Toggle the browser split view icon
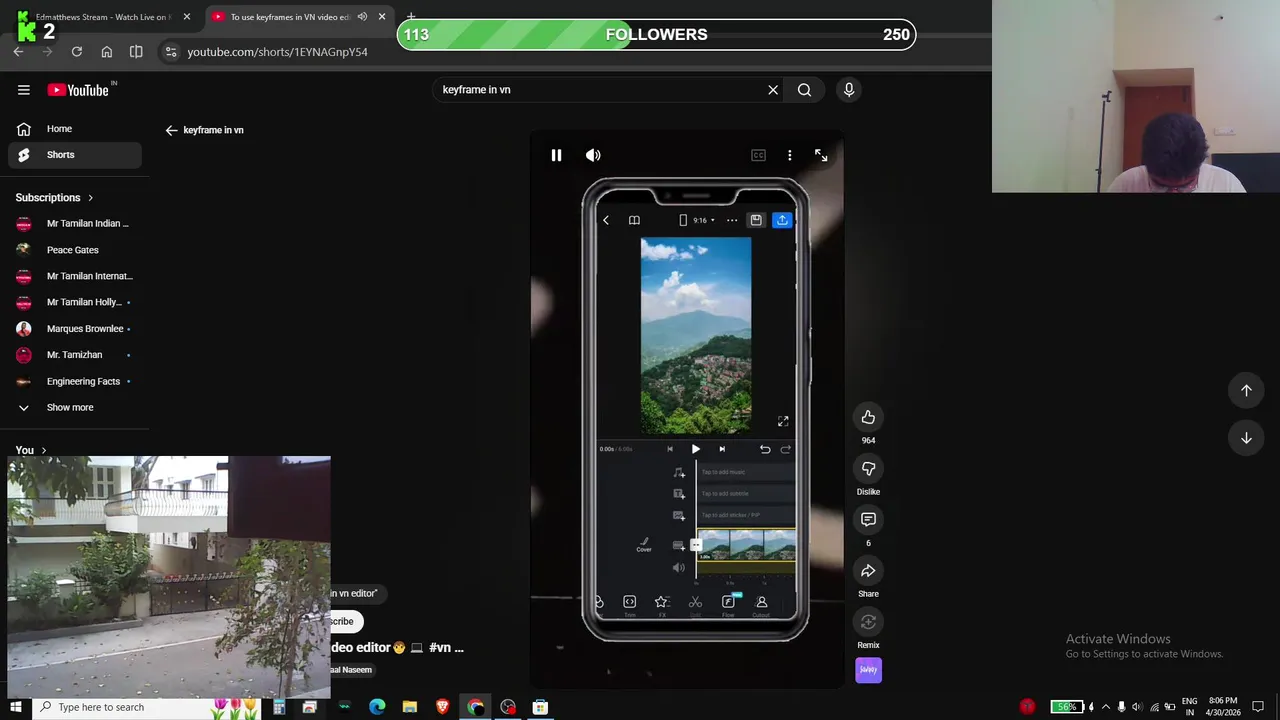1280x720 pixels. click(x=136, y=52)
